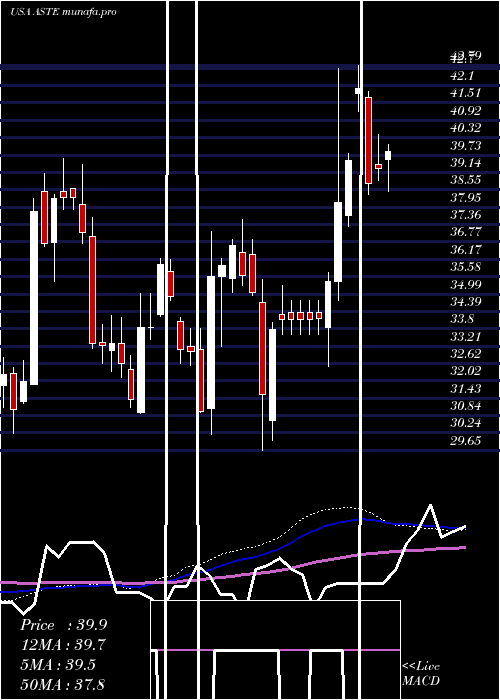Select the 33.21 price axis label
The image size is (500, 700).
tap(466, 337)
